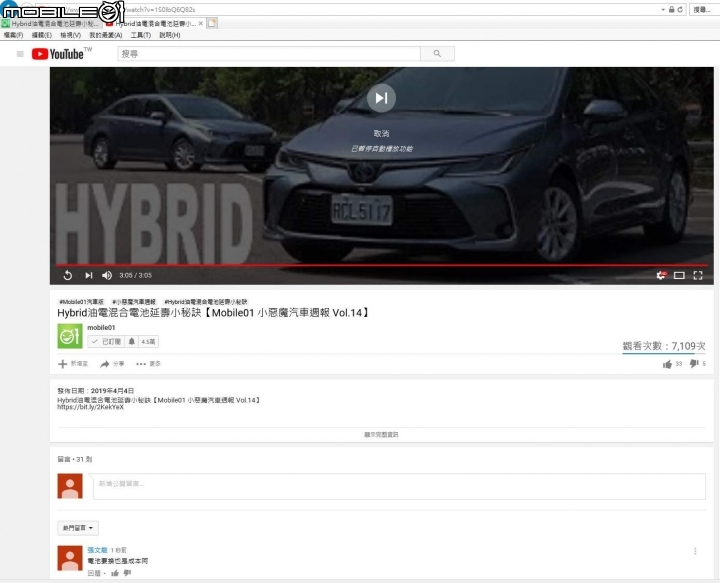Expand the description with 顯示完整資訊
This screenshot has height=583, width=720.
381,434
